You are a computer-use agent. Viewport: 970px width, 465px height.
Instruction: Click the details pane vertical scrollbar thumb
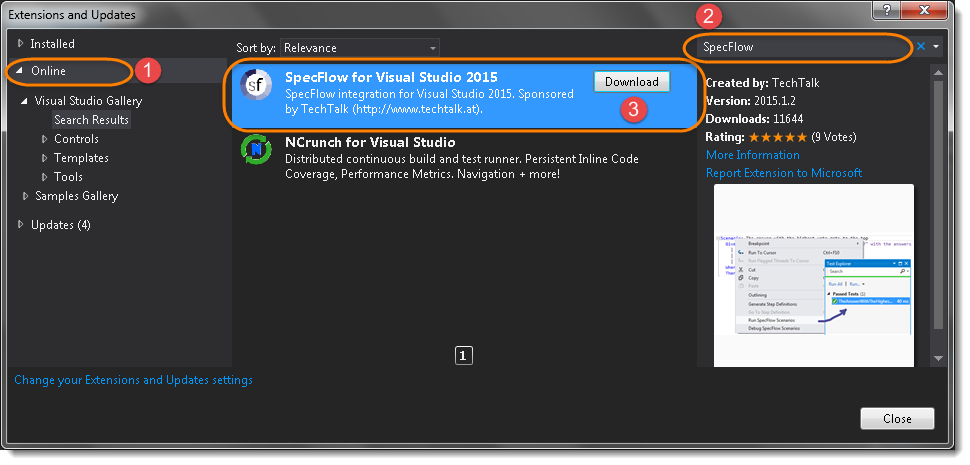(938, 204)
